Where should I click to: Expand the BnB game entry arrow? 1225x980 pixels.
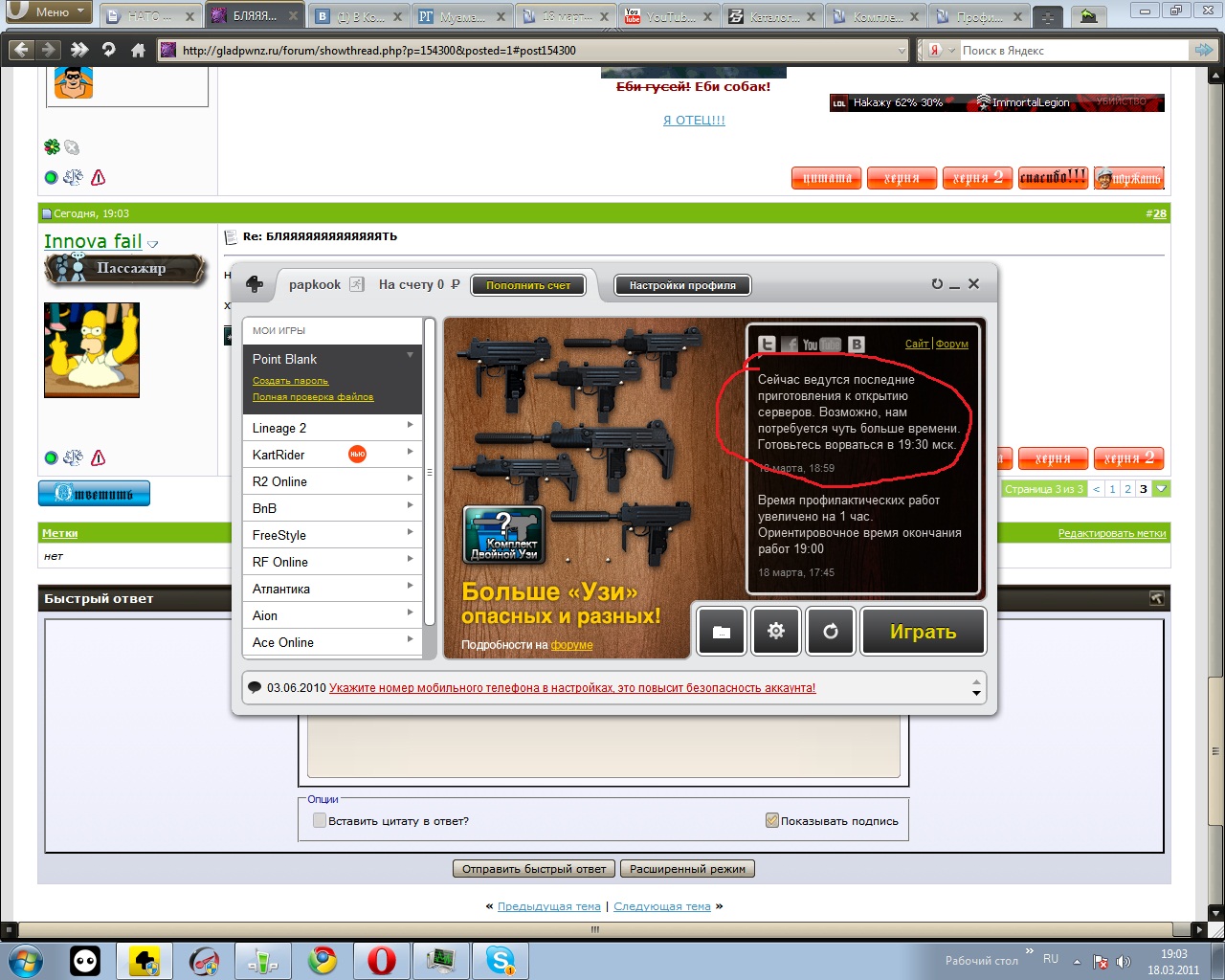coord(411,504)
